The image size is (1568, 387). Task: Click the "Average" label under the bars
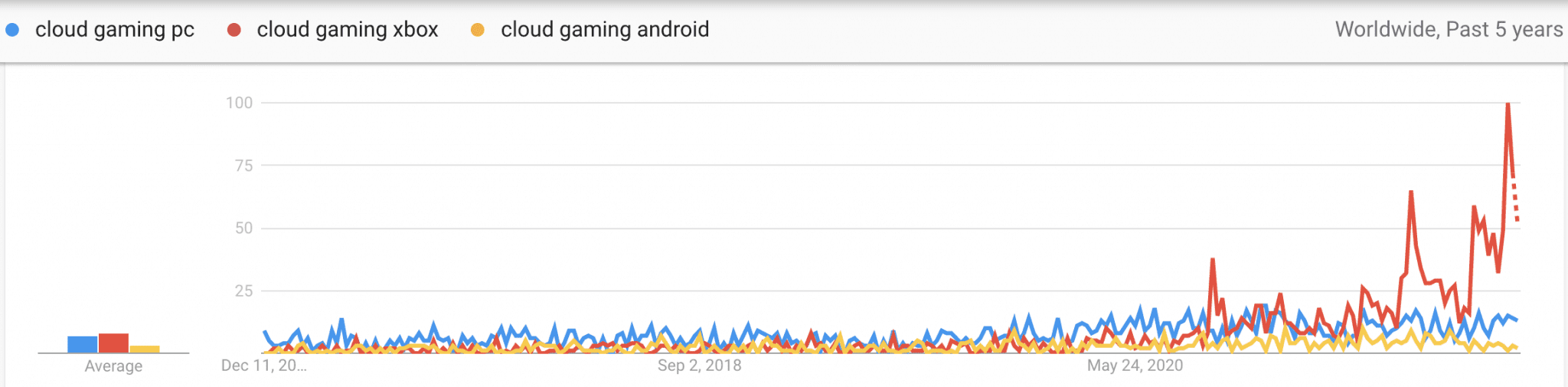[x=113, y=366]
